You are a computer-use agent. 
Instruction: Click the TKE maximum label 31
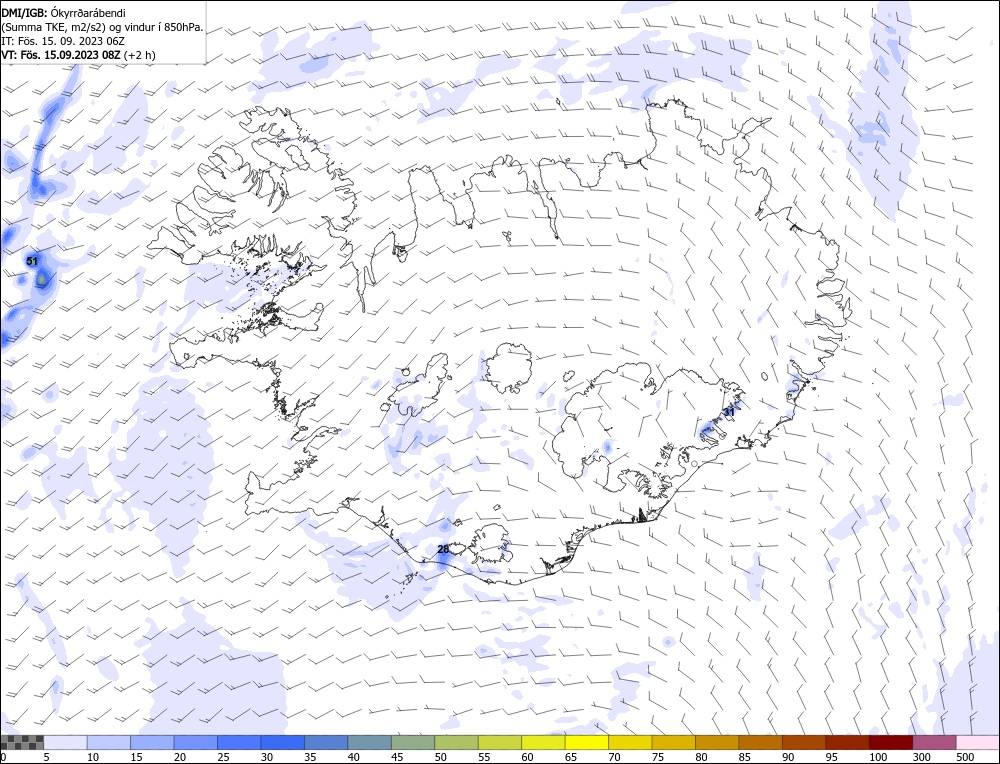[x=730, y=412]
